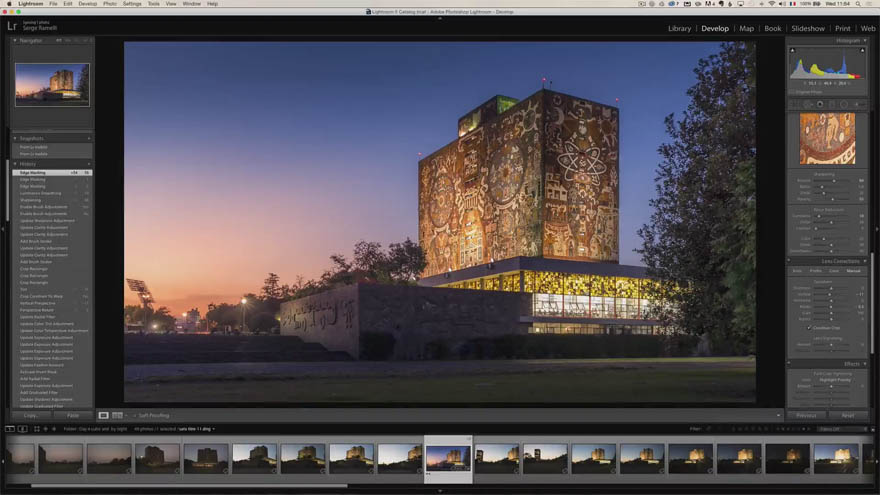This screenshot has height=495, width=880.
Task: Click the Loupe view icon in toolbar
Action: 103,415
